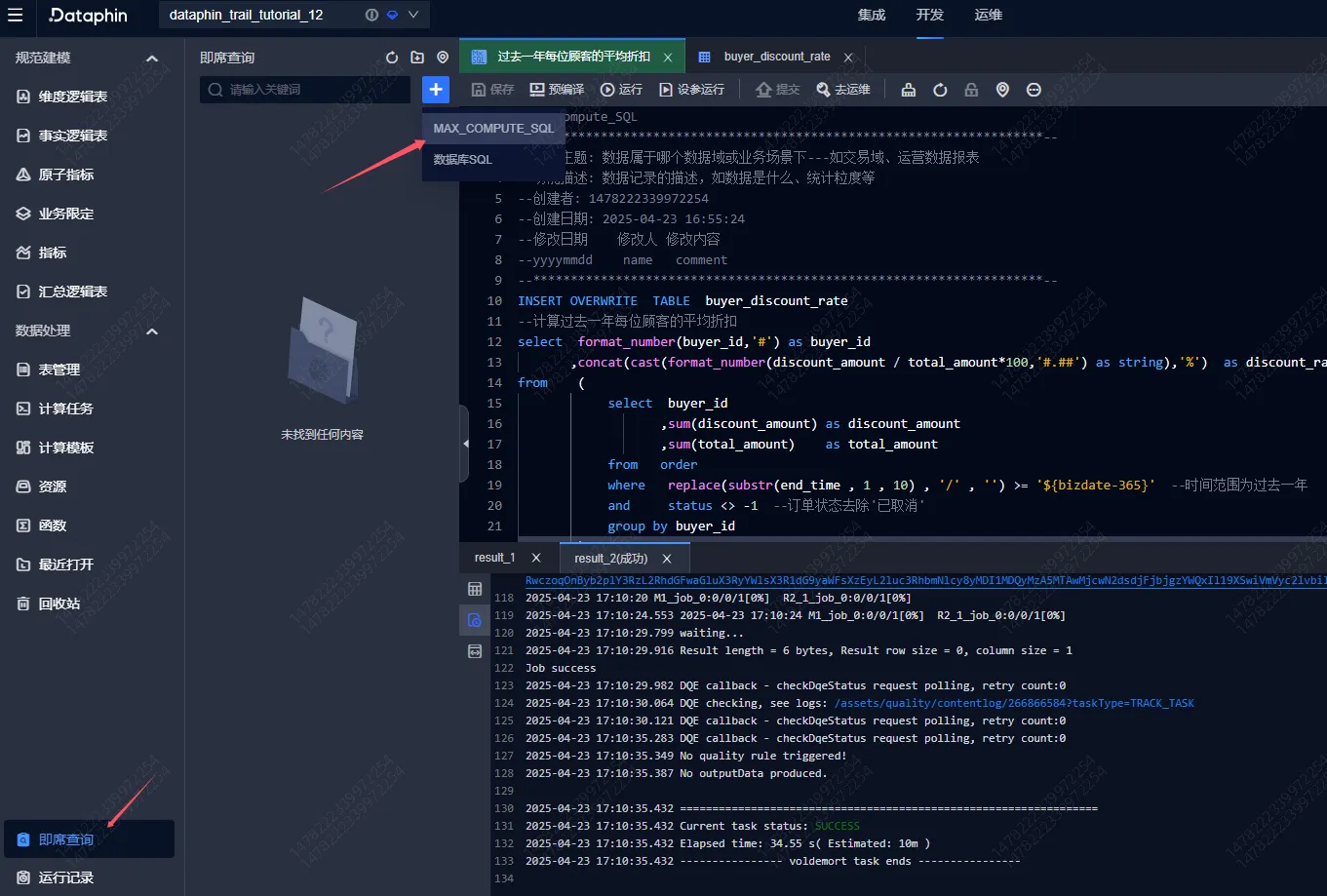The width and height of the screenshot is (1327, 896).
Task: Click the 函数 sidebar icon
Action: pyautogui.click(x=24, y=526)
